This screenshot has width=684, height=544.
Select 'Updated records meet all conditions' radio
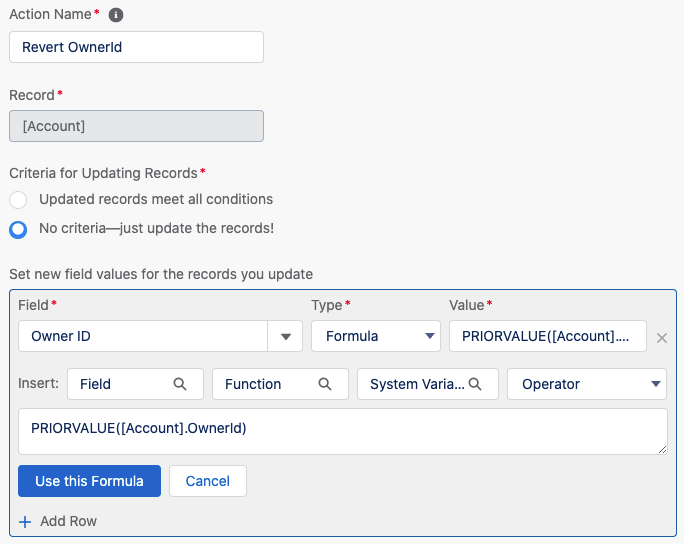pos(18,200)
